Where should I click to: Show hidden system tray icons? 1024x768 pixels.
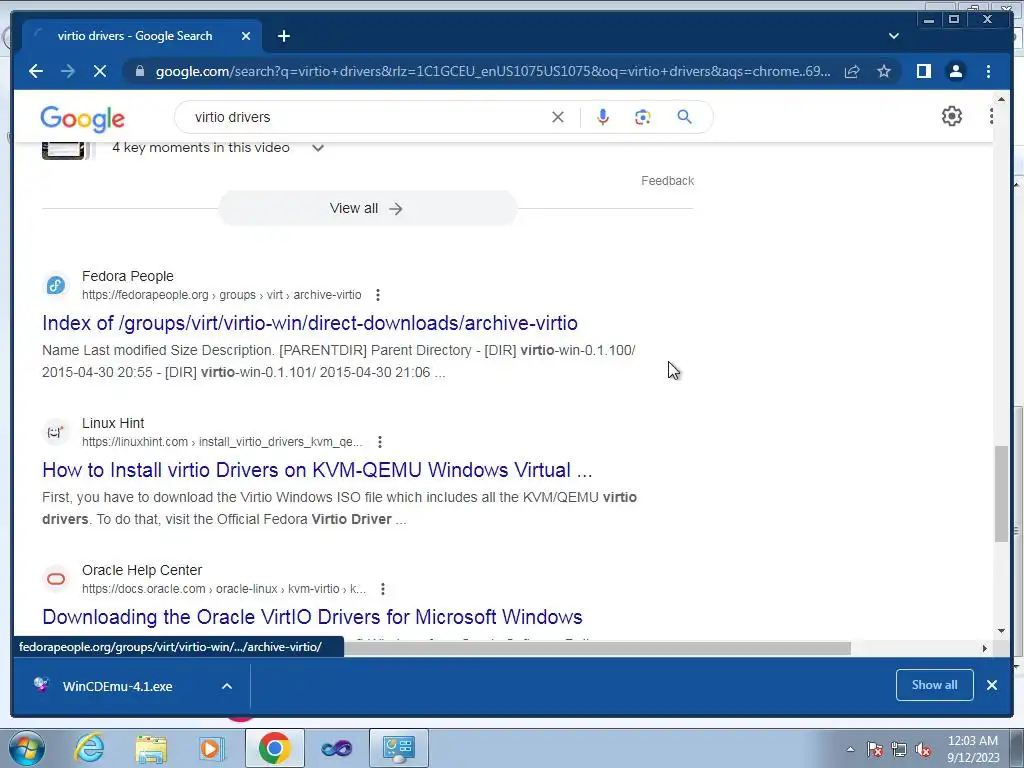coord(850,749)
